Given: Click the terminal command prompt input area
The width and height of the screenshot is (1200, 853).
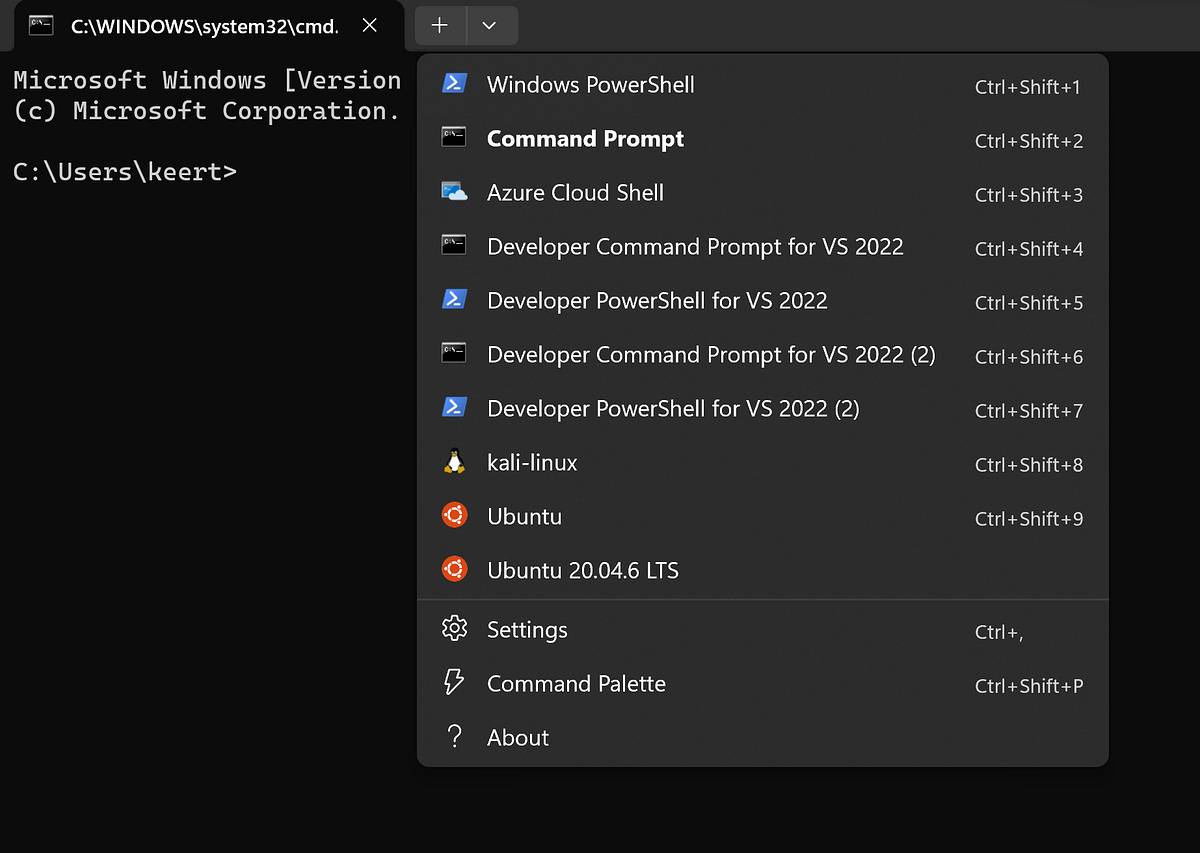Looking at the screenshot, I should [250, 172].
